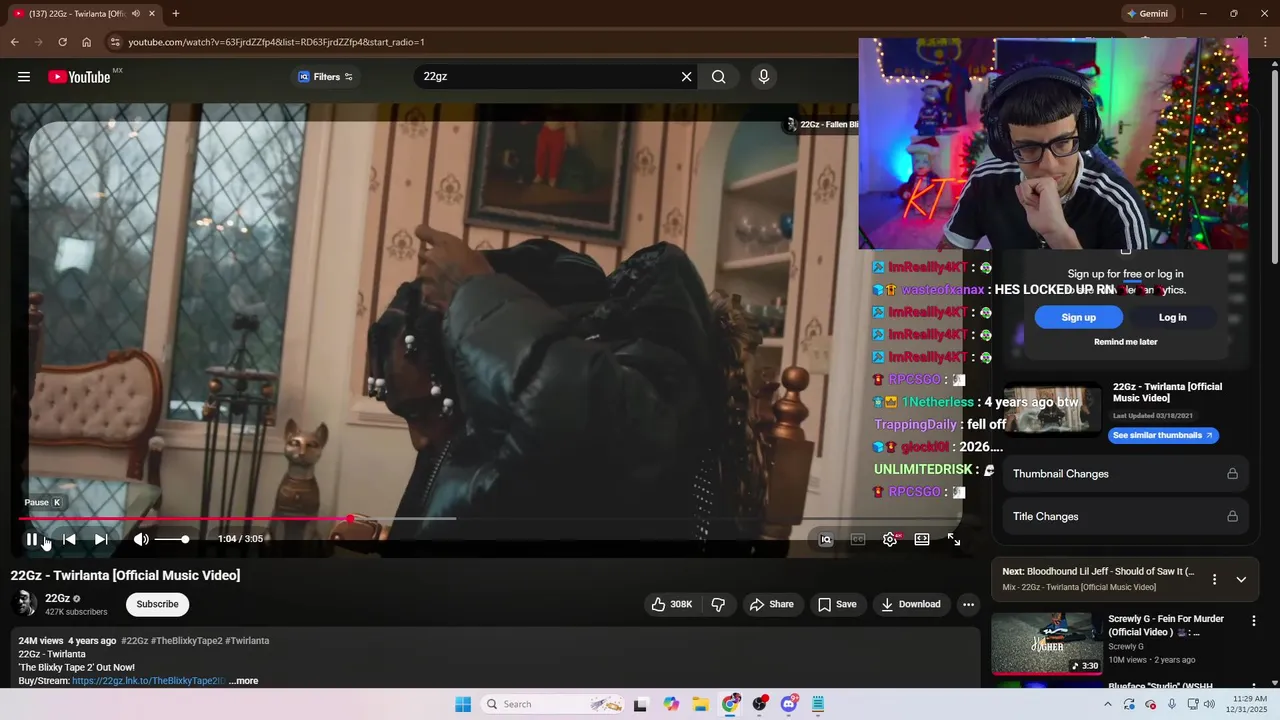The width and height of the screenshot is (1280, 720).
Task: Open the vidIQ Filters button
Action: pos(326,77)
